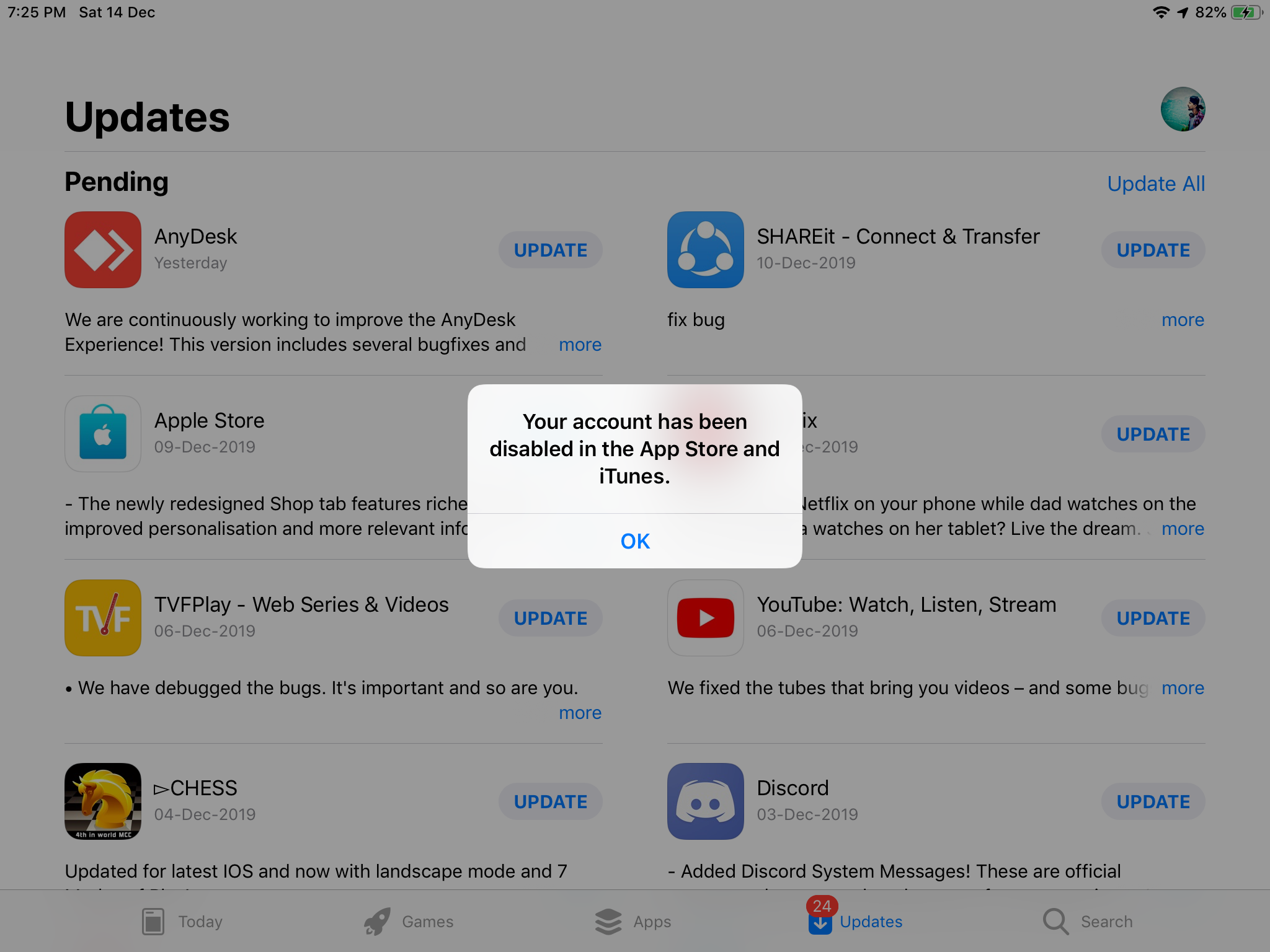Expand SHAREit description with more
This screenshot has width=1270, height=952.
[1183, 320]
